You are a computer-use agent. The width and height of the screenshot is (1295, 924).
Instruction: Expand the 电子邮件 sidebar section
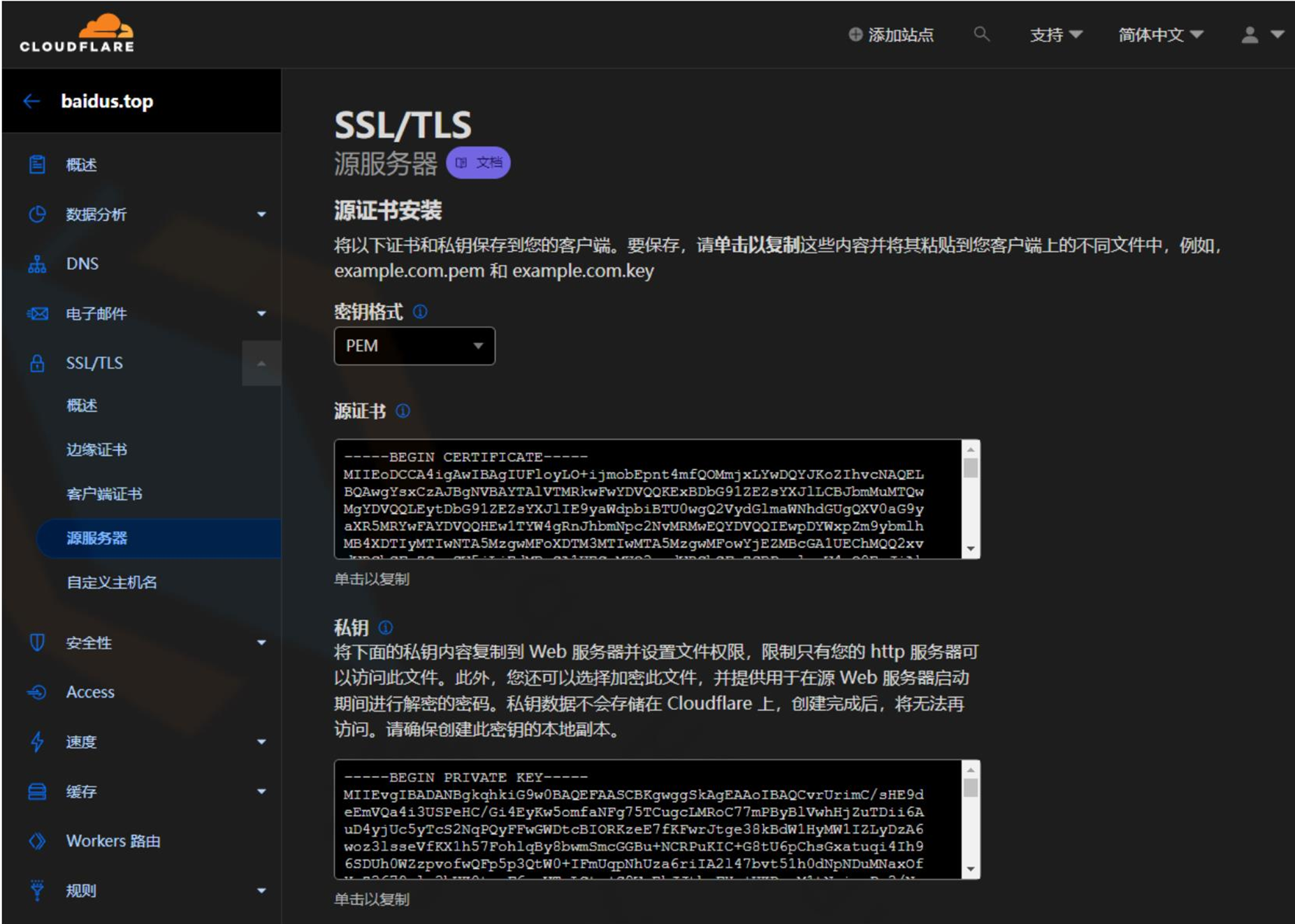(x=261, y=314)
